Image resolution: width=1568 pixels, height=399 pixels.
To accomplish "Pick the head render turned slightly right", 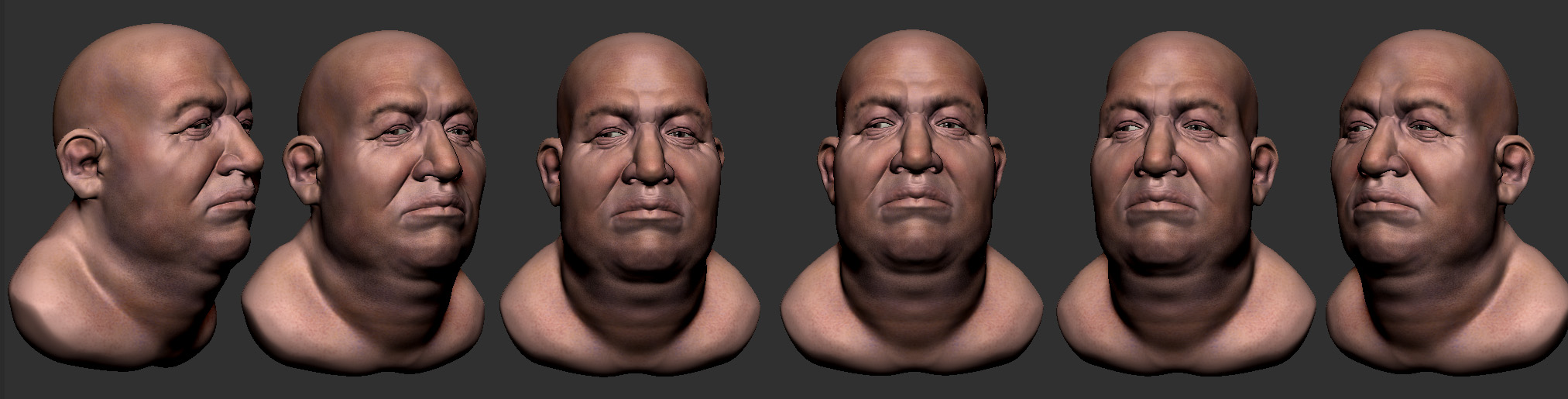I will pyautogui.click(x=630, y=205).
